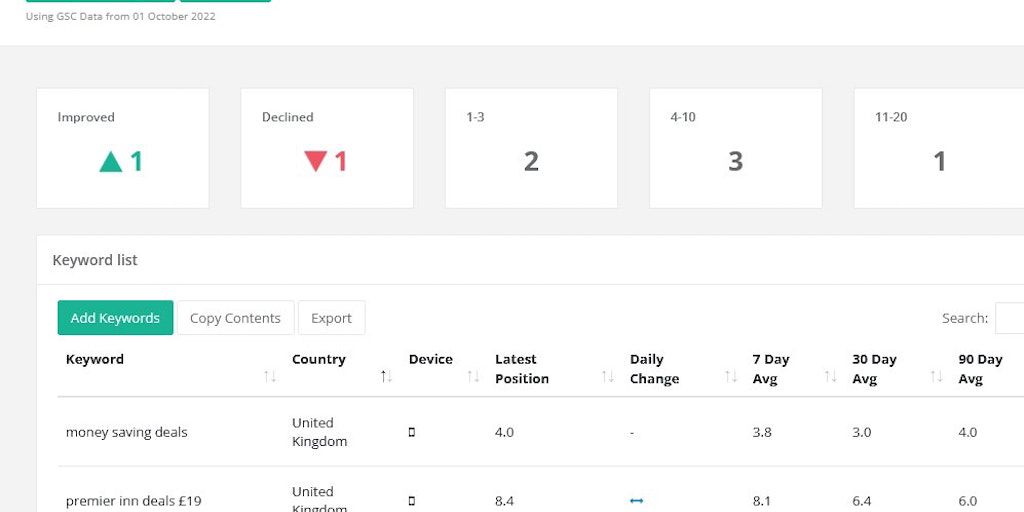1024x512 pixels.
Task: Open the 1-3 positions card
Action: 531,148
